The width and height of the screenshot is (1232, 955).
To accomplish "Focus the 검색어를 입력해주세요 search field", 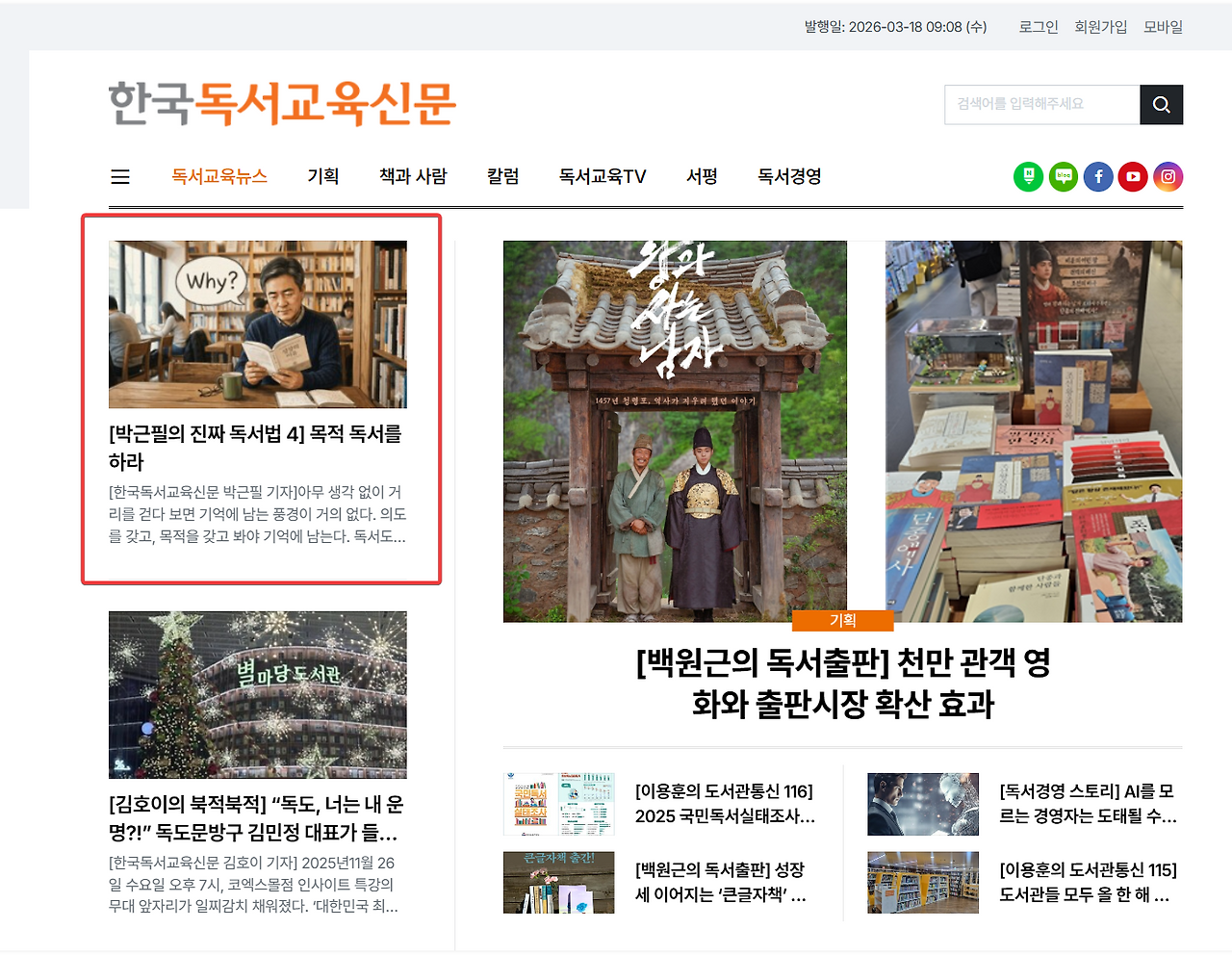I will tap(1042, 105).
